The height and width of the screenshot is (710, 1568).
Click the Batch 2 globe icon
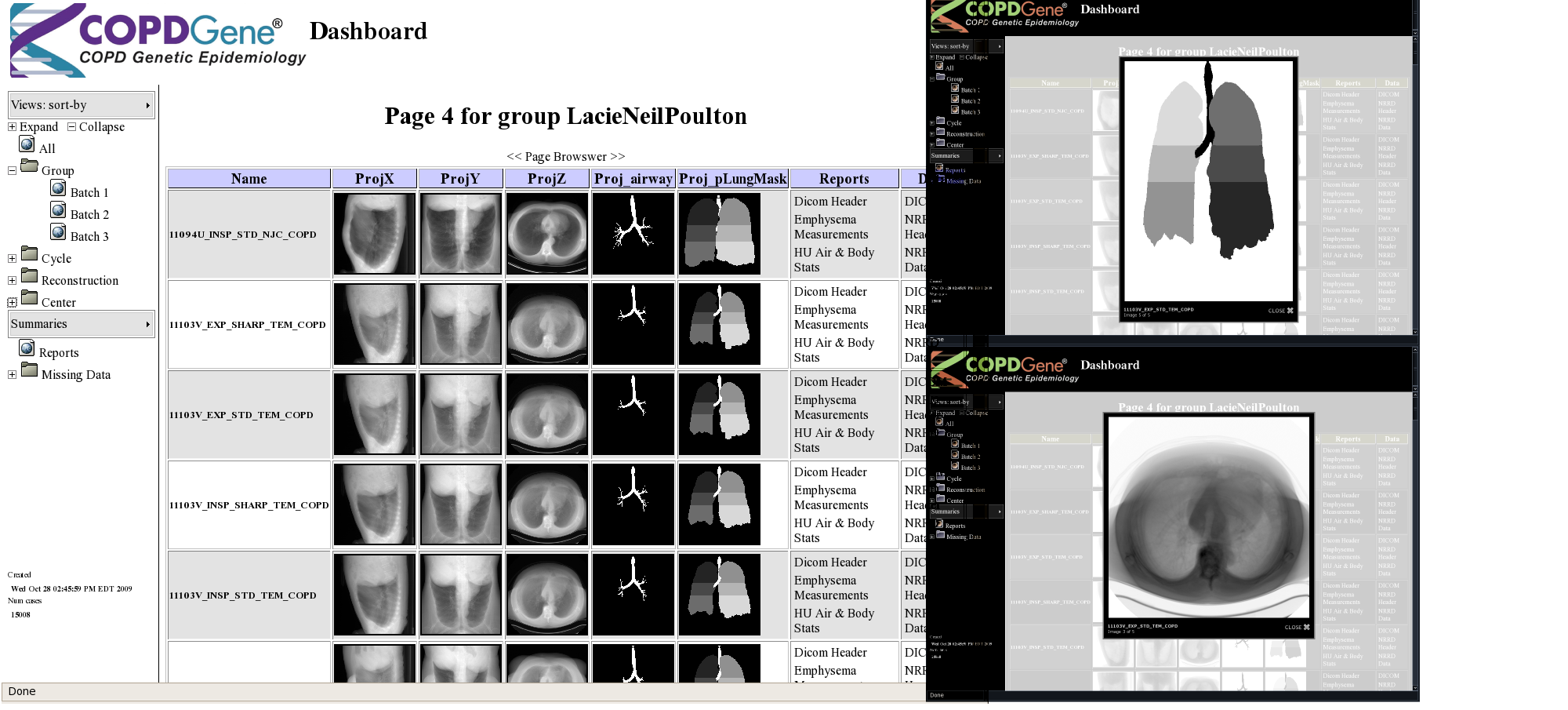(x=58, y=210)
